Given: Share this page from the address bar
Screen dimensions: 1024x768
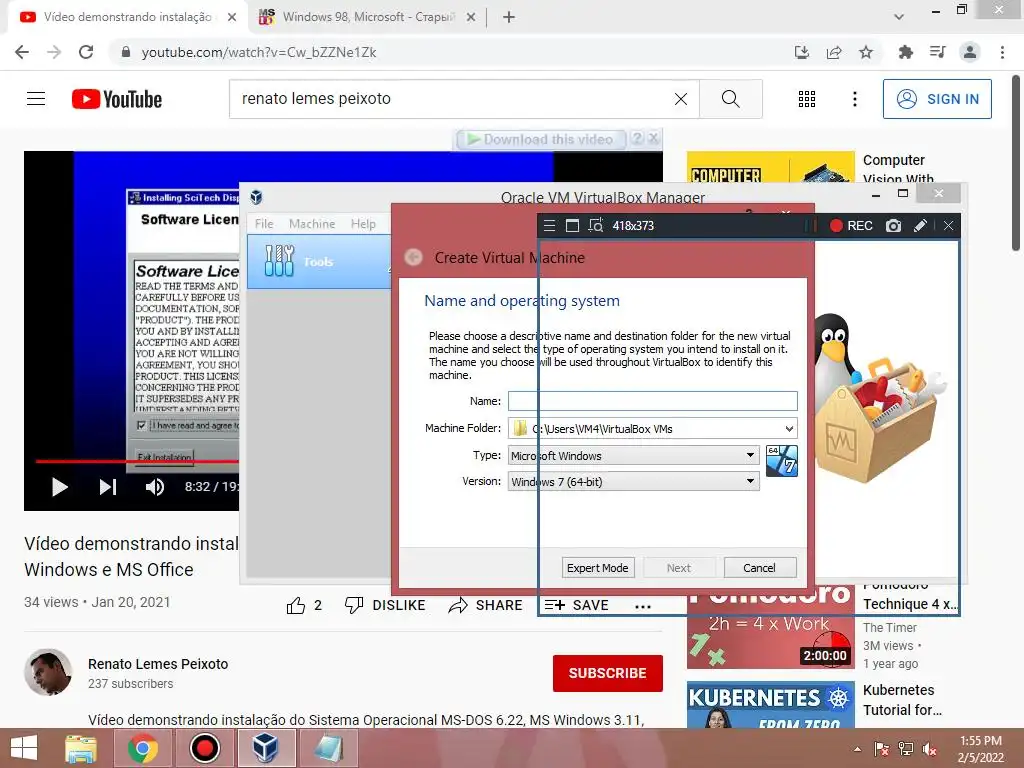Looking at the screenshot, I should point(834,52).
